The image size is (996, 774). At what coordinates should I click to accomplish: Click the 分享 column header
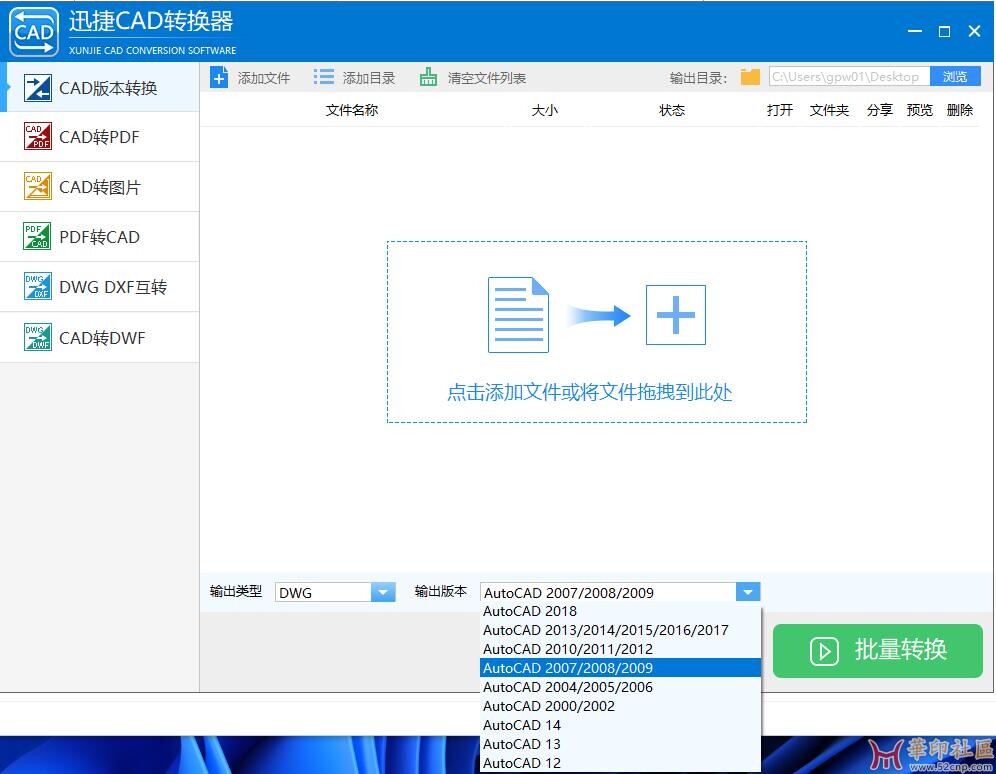pos(880,110)
